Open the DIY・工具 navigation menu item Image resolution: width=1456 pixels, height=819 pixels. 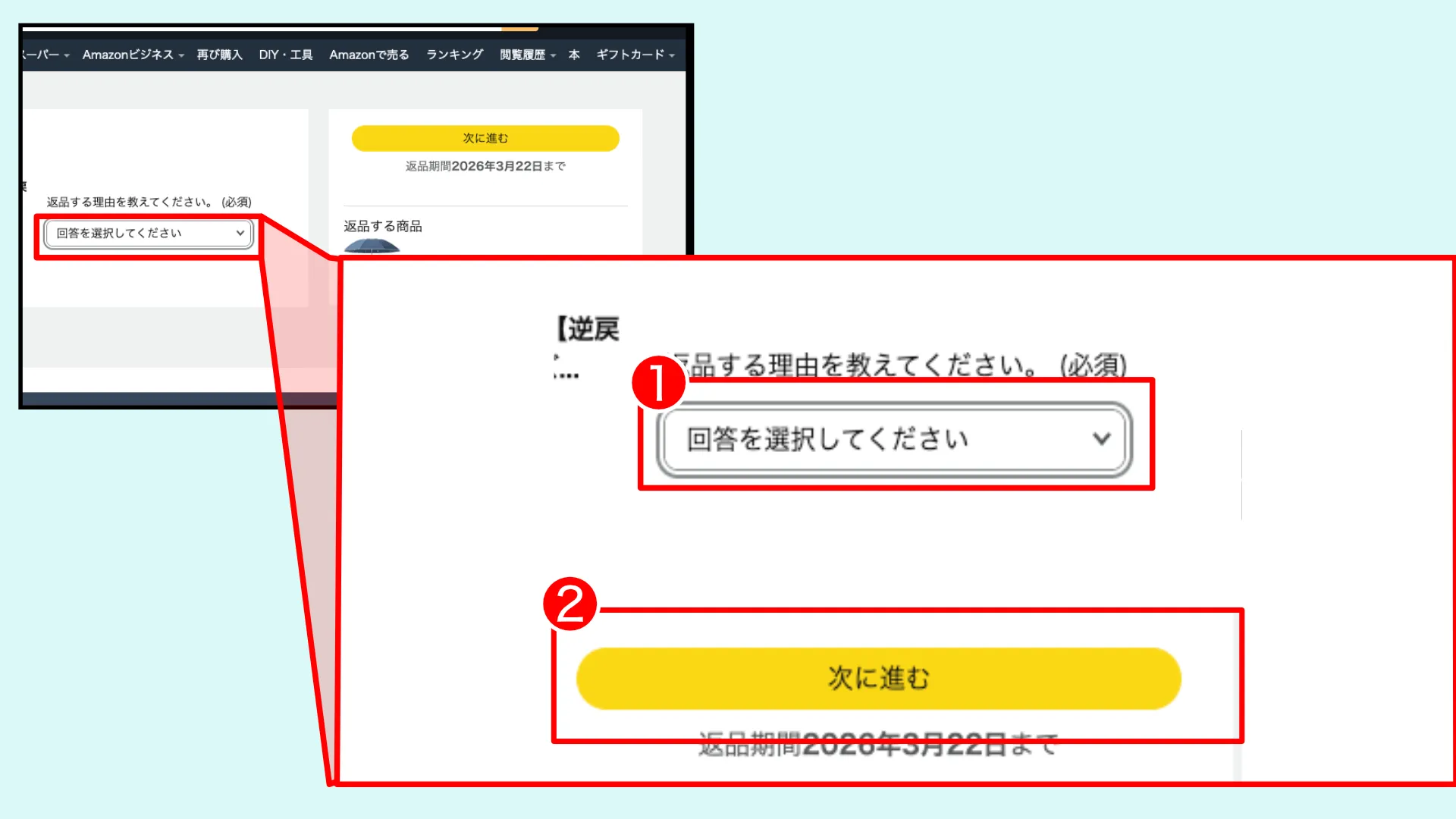tap(286, 54)
